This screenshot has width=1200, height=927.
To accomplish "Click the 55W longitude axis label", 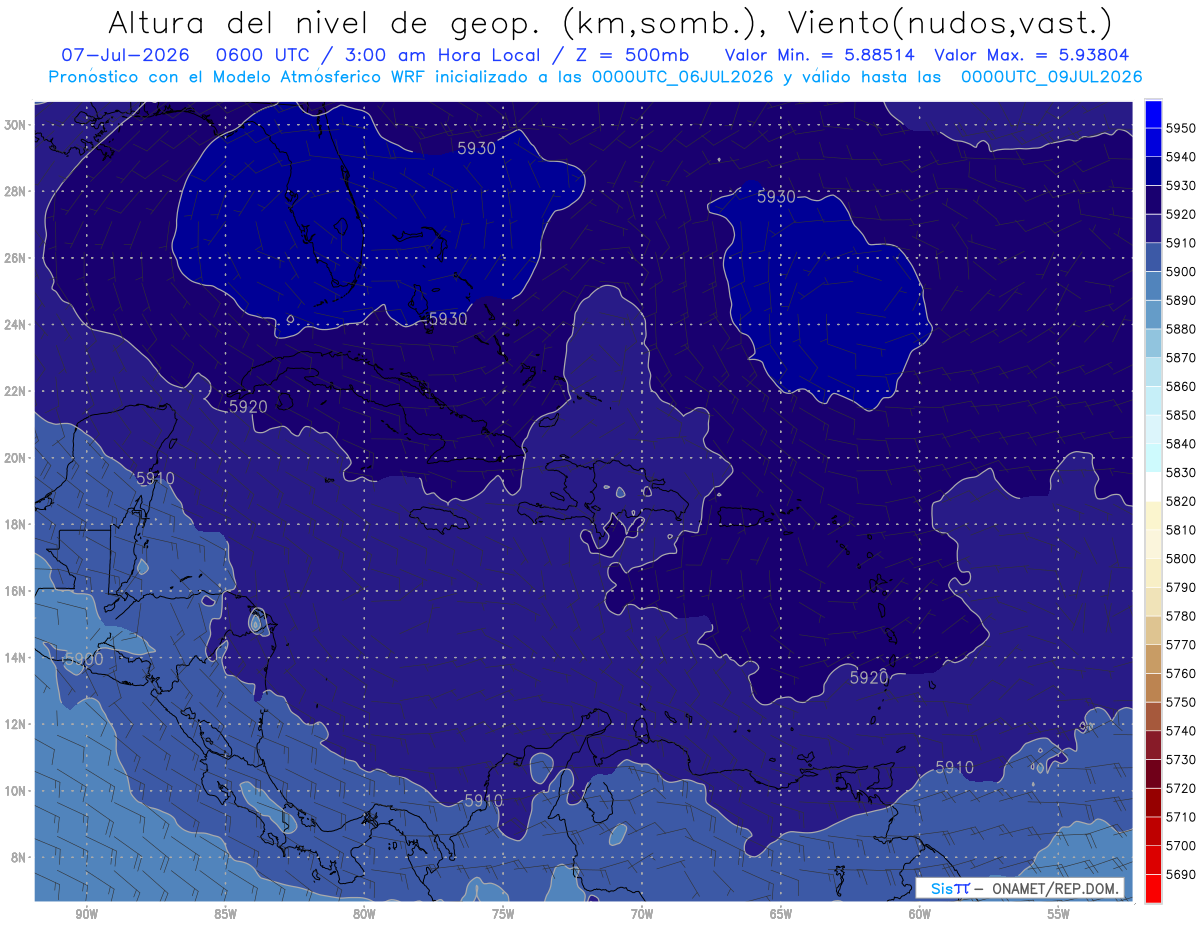I will (x=1059, y=914).
